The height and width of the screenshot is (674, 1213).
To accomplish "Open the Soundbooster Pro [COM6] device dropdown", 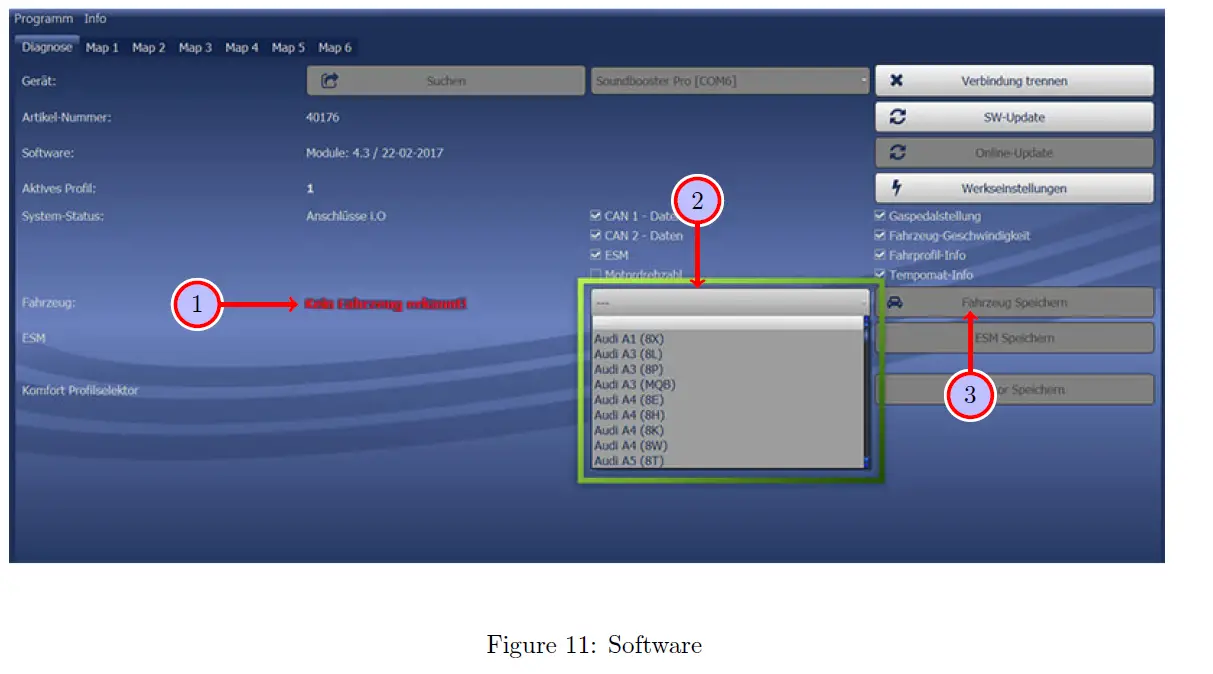I will (x=730, y=81).
